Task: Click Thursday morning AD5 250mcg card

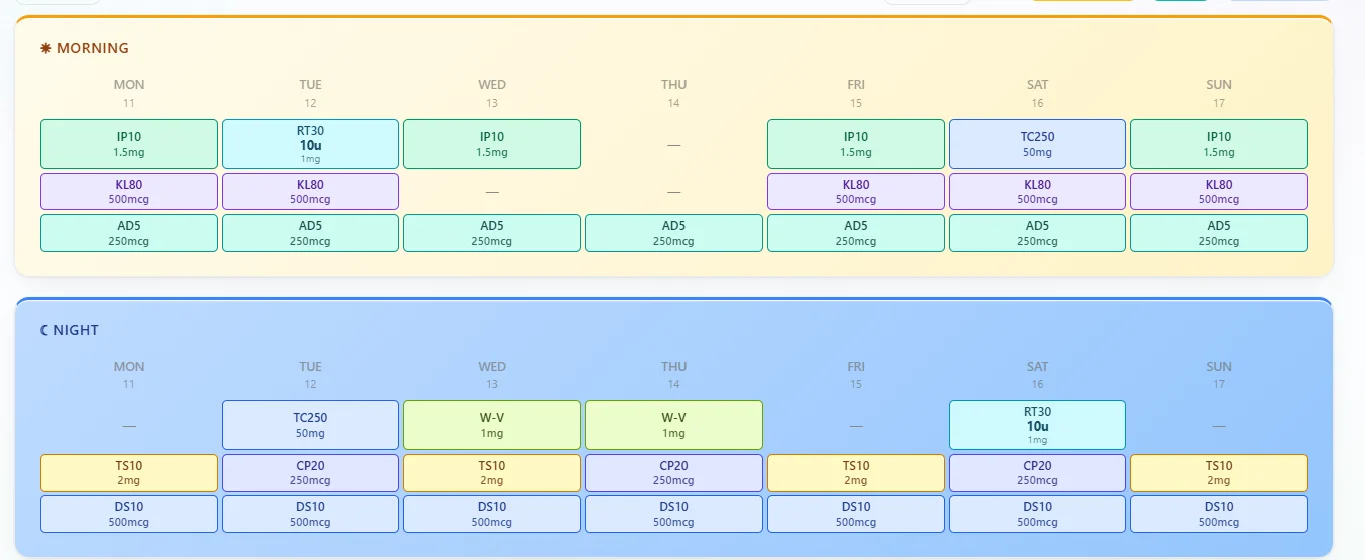Action: tap(674, 233)
